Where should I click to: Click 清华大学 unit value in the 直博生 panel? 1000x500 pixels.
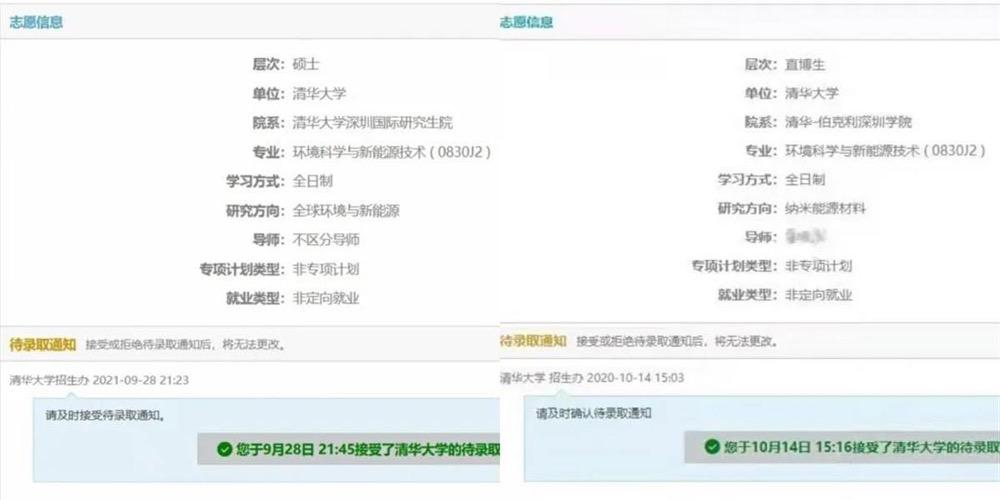[812, 93]
